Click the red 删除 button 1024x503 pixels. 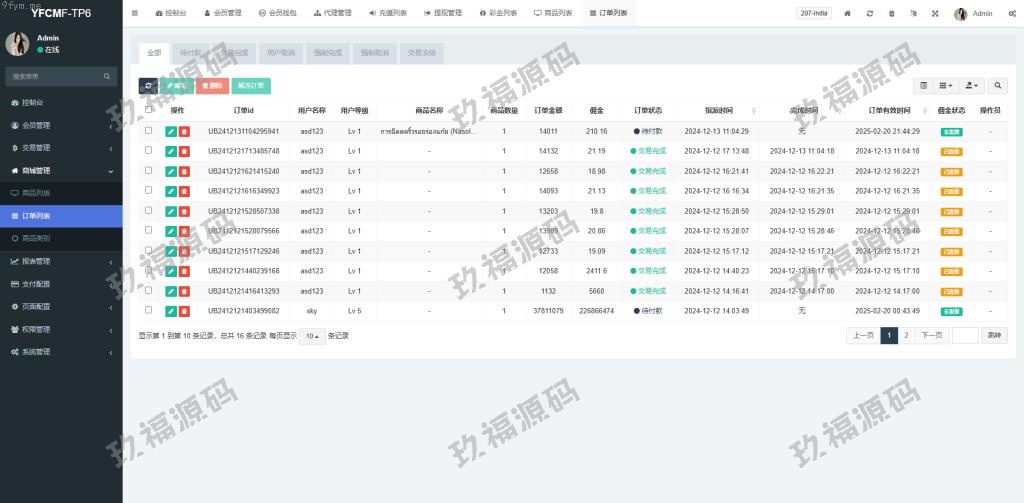click(x=212, y=86)
